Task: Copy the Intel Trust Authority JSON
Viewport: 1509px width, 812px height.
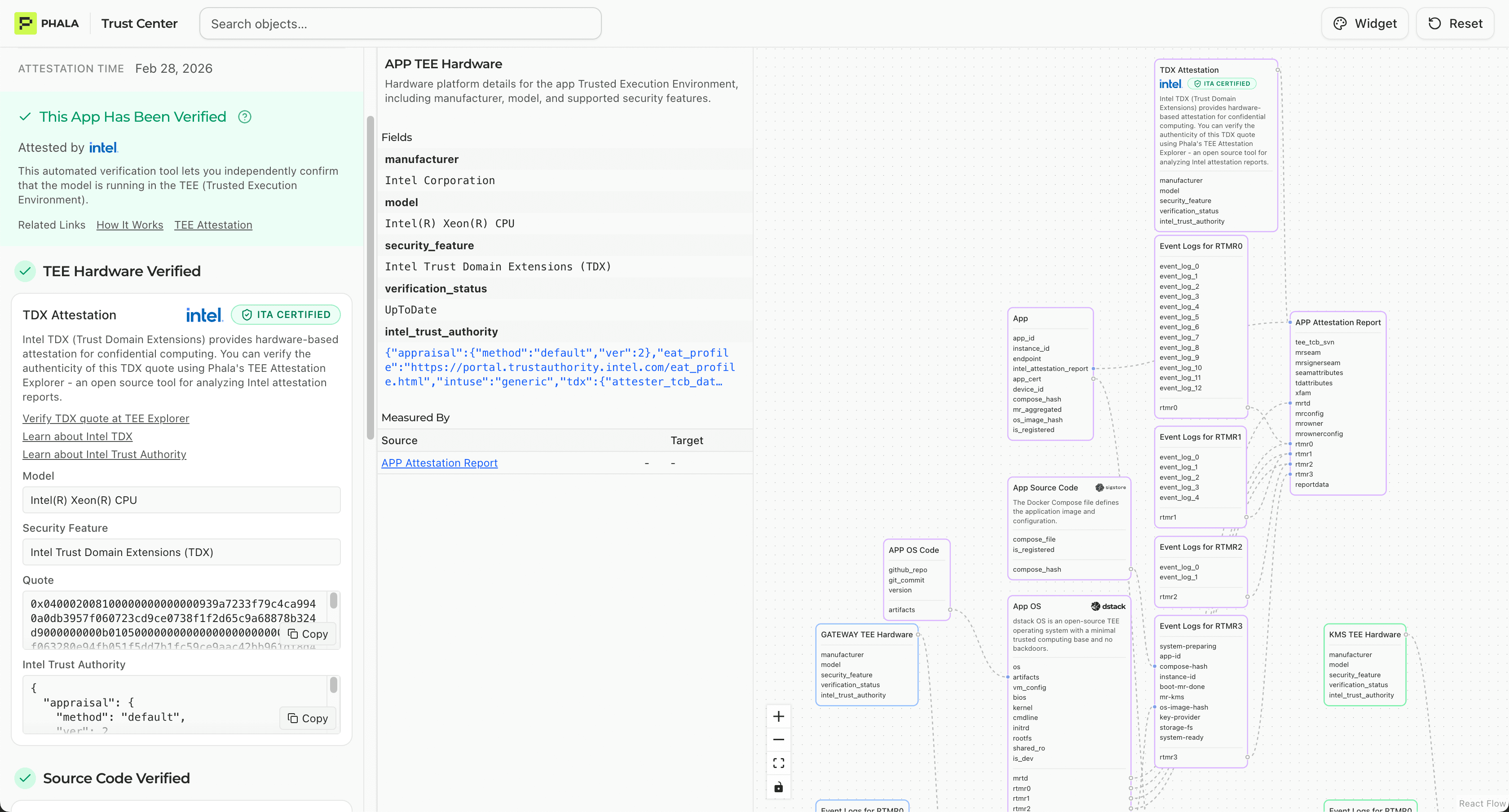Action: point(308,718)
